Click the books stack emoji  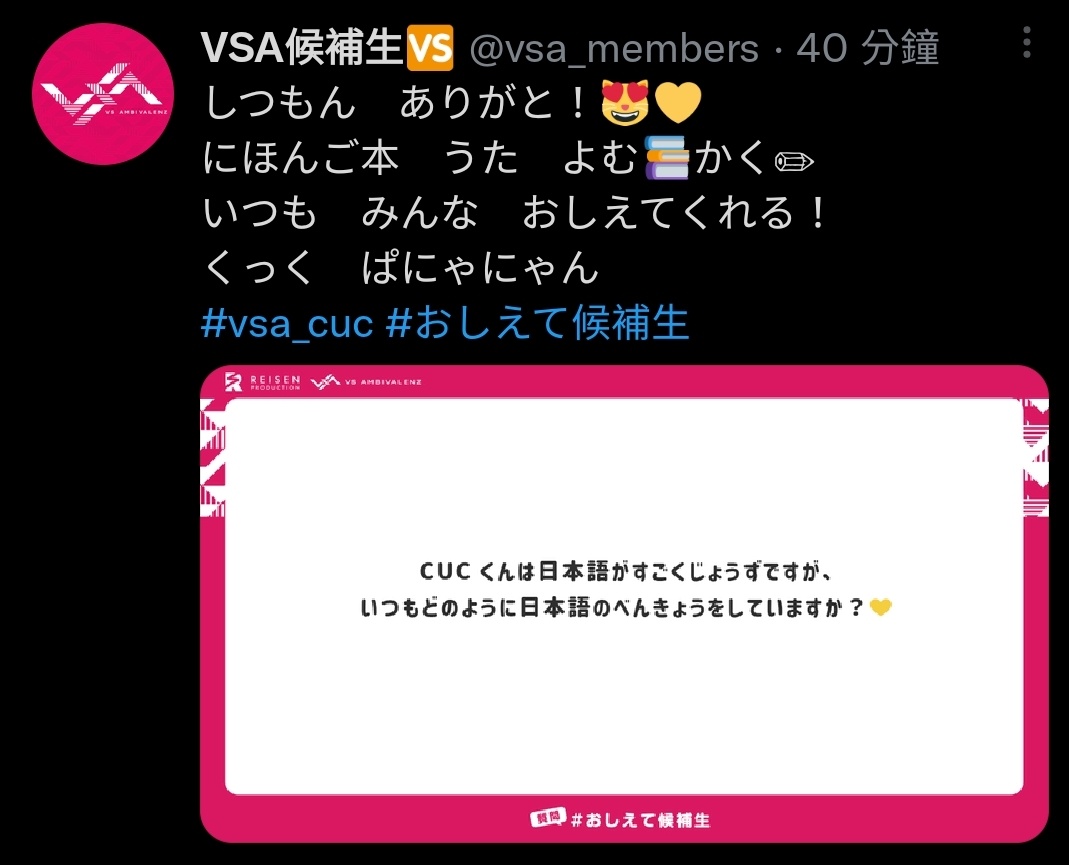click(x=667, y=157)
